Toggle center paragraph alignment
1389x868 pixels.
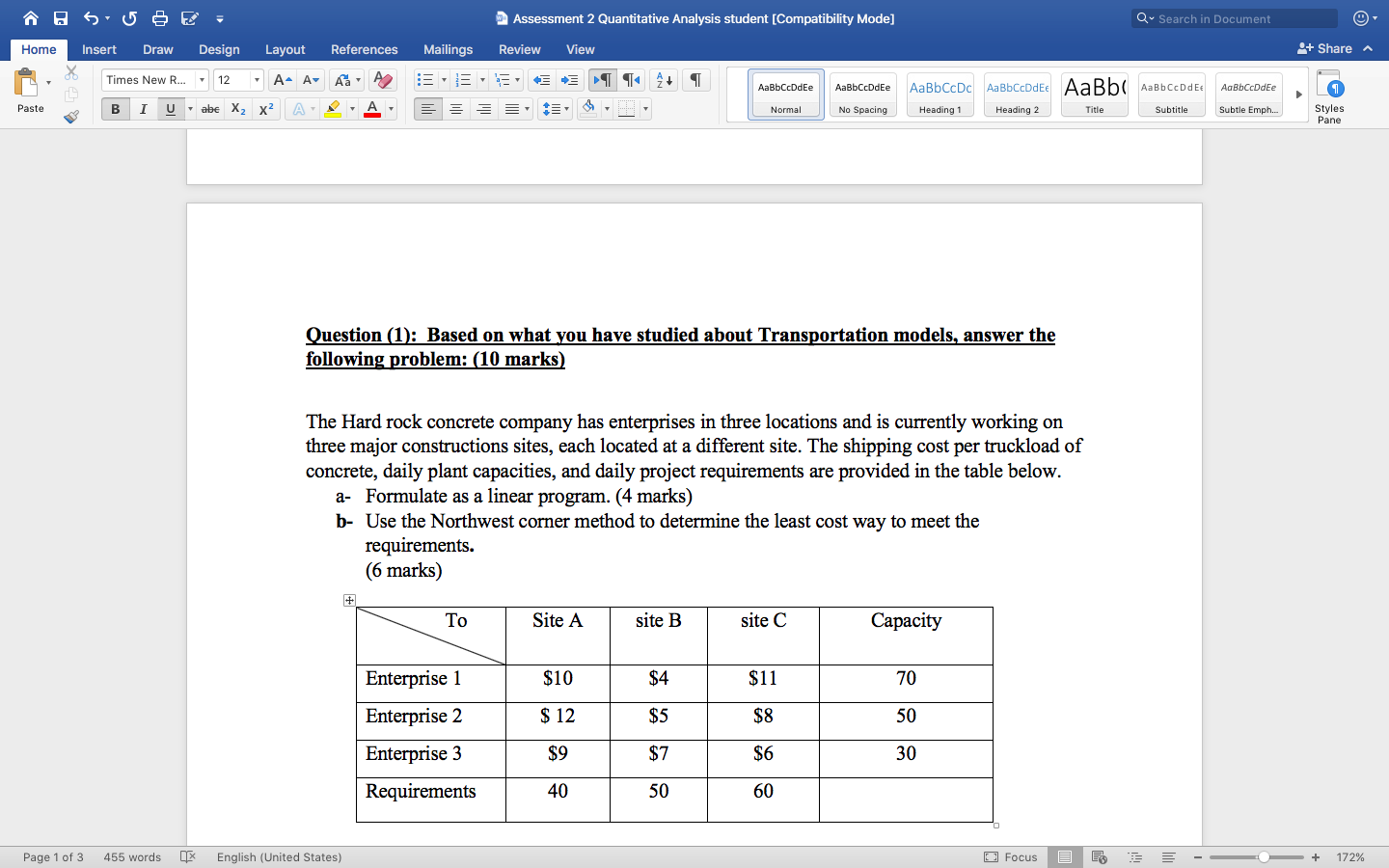(455, 109)
